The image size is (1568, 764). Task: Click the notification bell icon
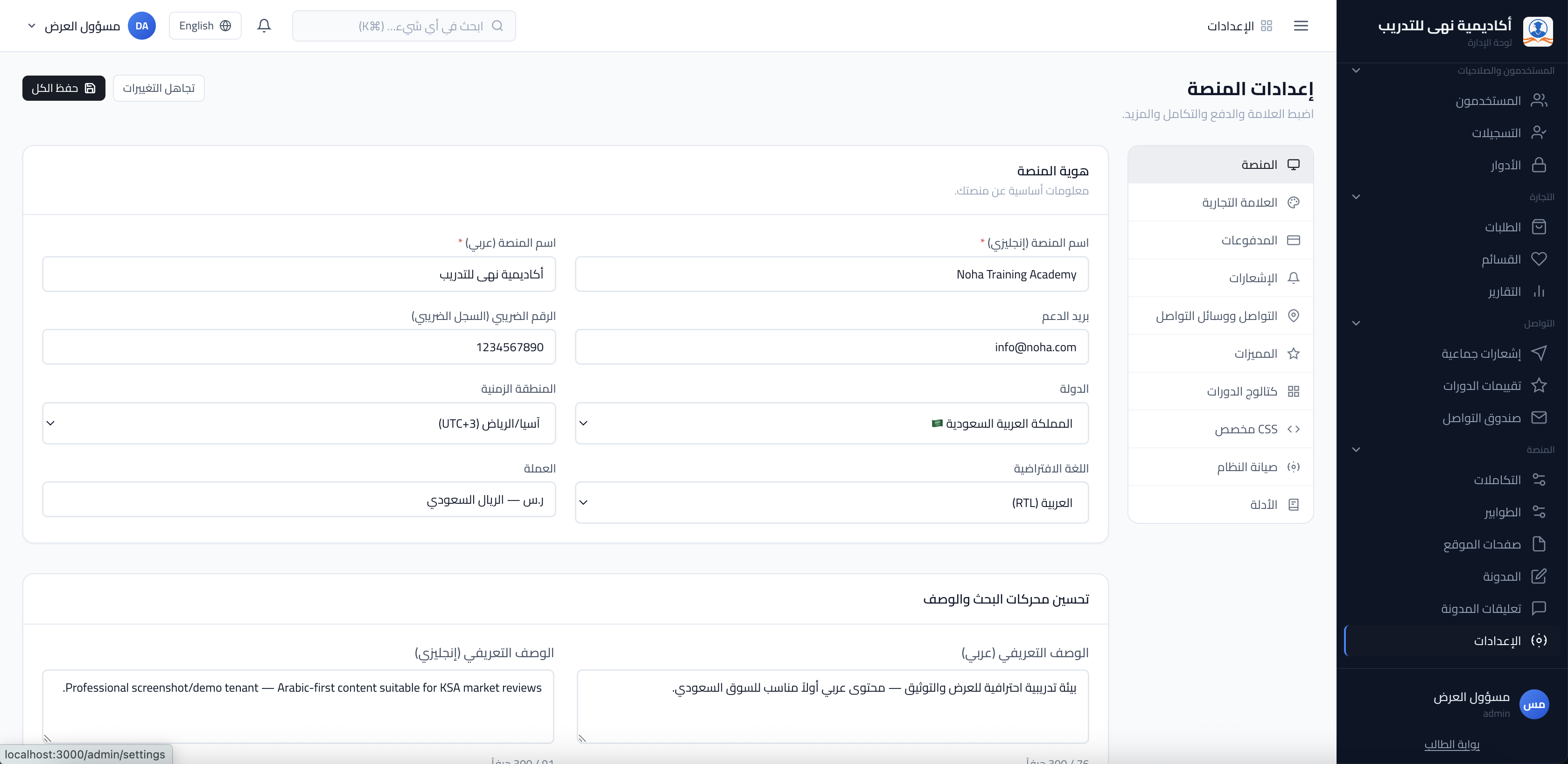tap(264, 26)
